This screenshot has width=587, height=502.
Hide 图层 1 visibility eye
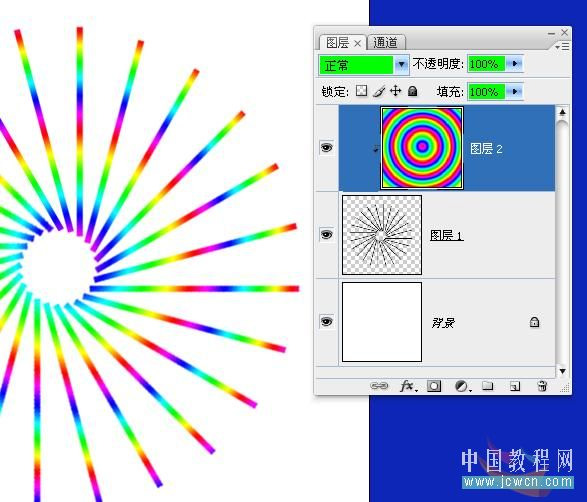(x=326, y=235)
